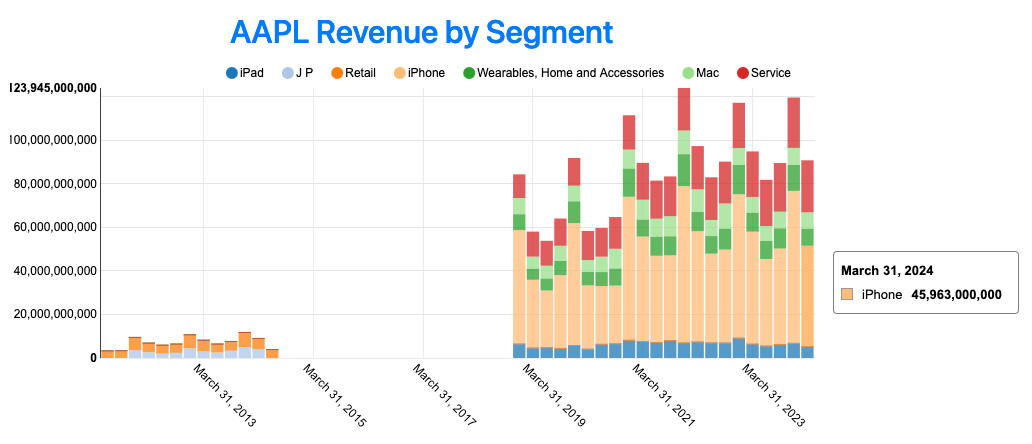Click the 20,000,000,000 y-axis label

pos(55,314)
